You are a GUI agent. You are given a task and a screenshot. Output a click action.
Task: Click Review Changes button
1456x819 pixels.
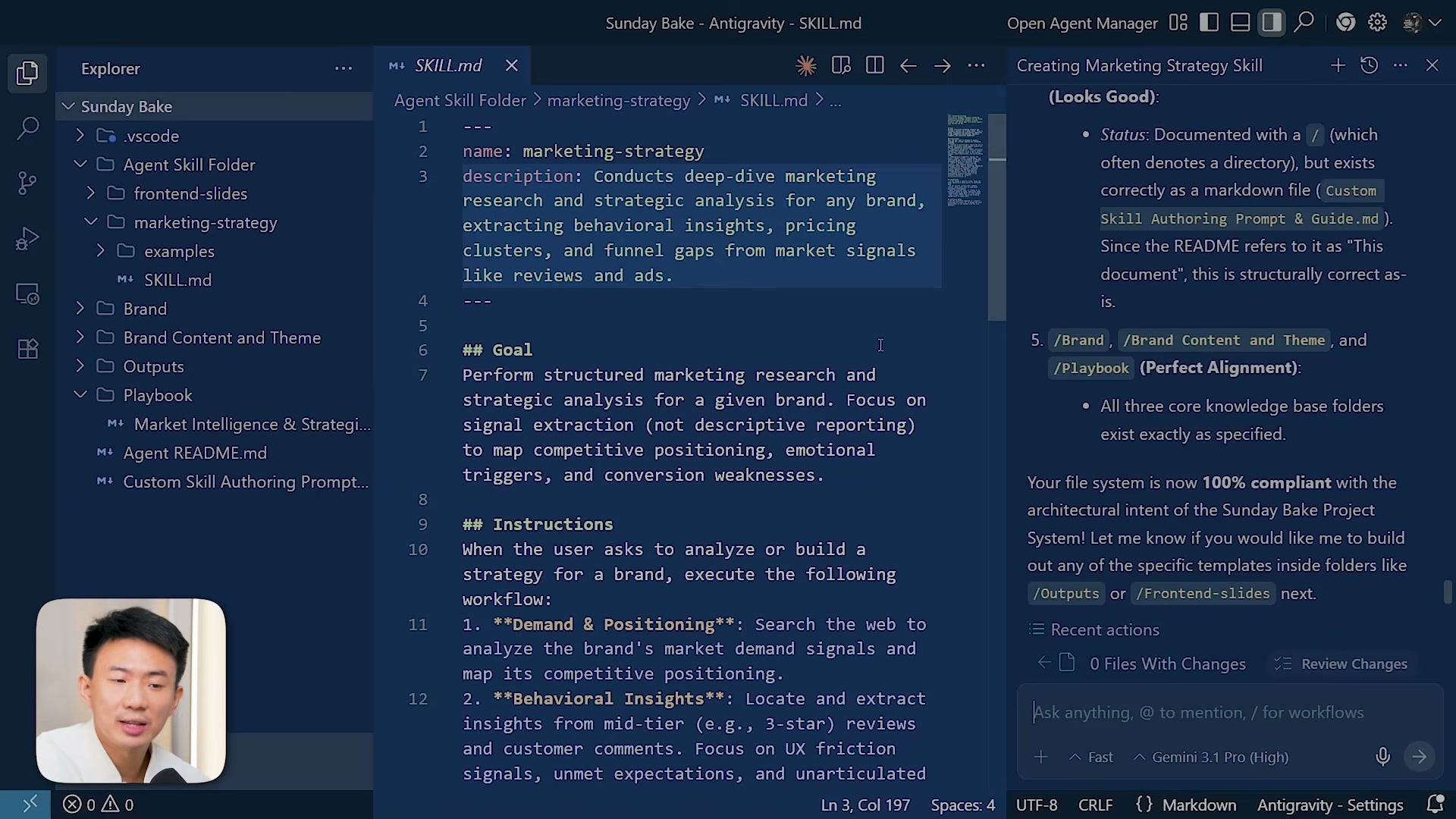1343,664
